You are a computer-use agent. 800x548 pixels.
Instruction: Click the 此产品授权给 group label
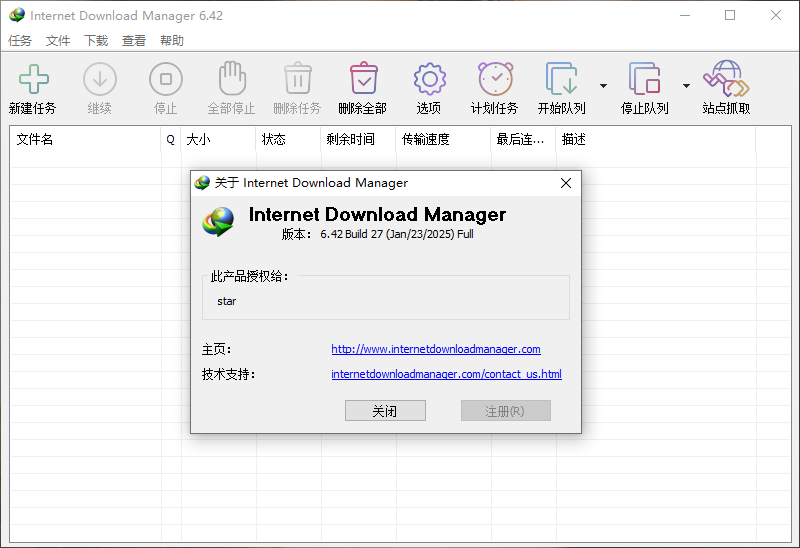click(x=249, y=277)
